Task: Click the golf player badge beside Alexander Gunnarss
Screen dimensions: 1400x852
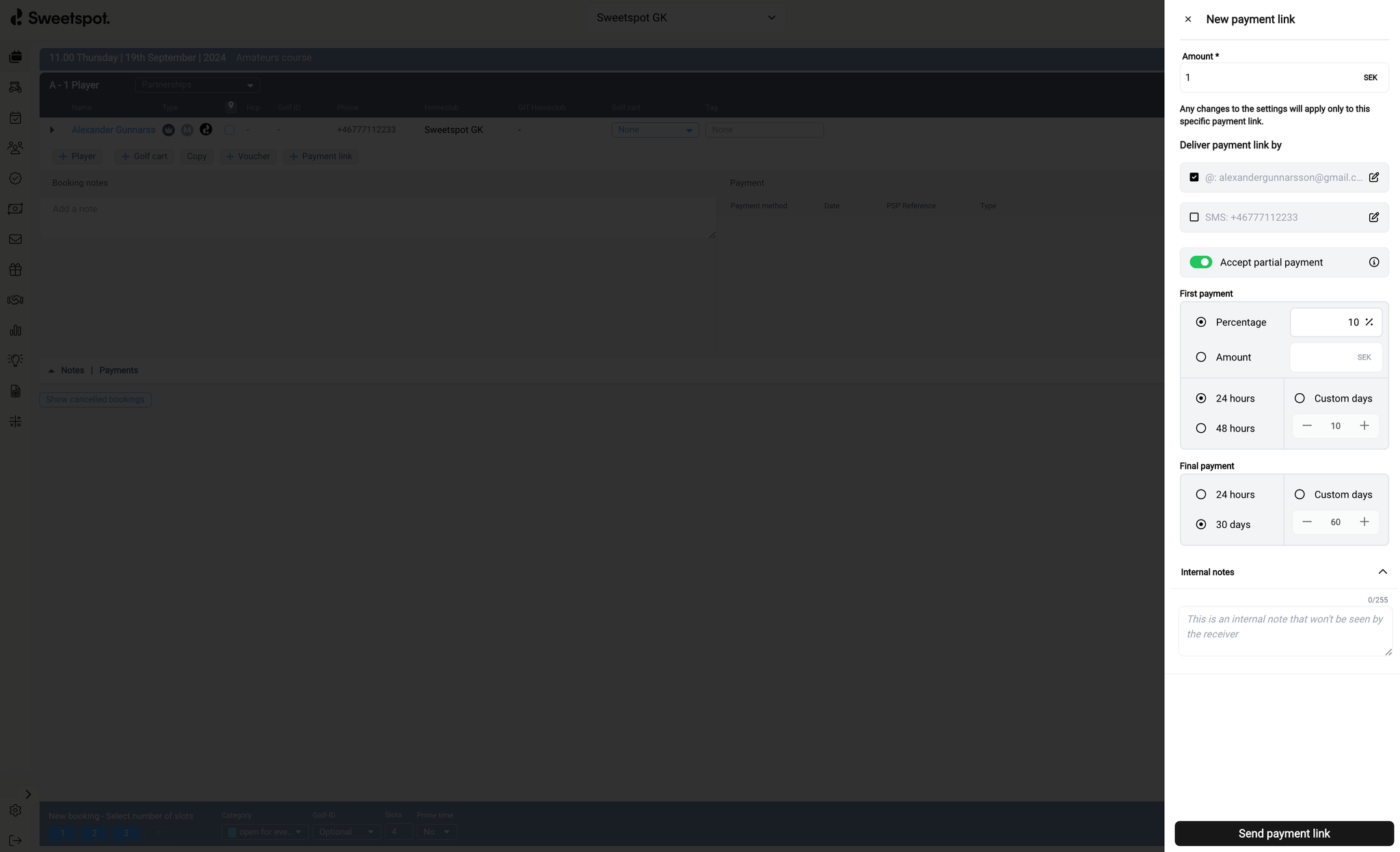Action: pos(206,129)
